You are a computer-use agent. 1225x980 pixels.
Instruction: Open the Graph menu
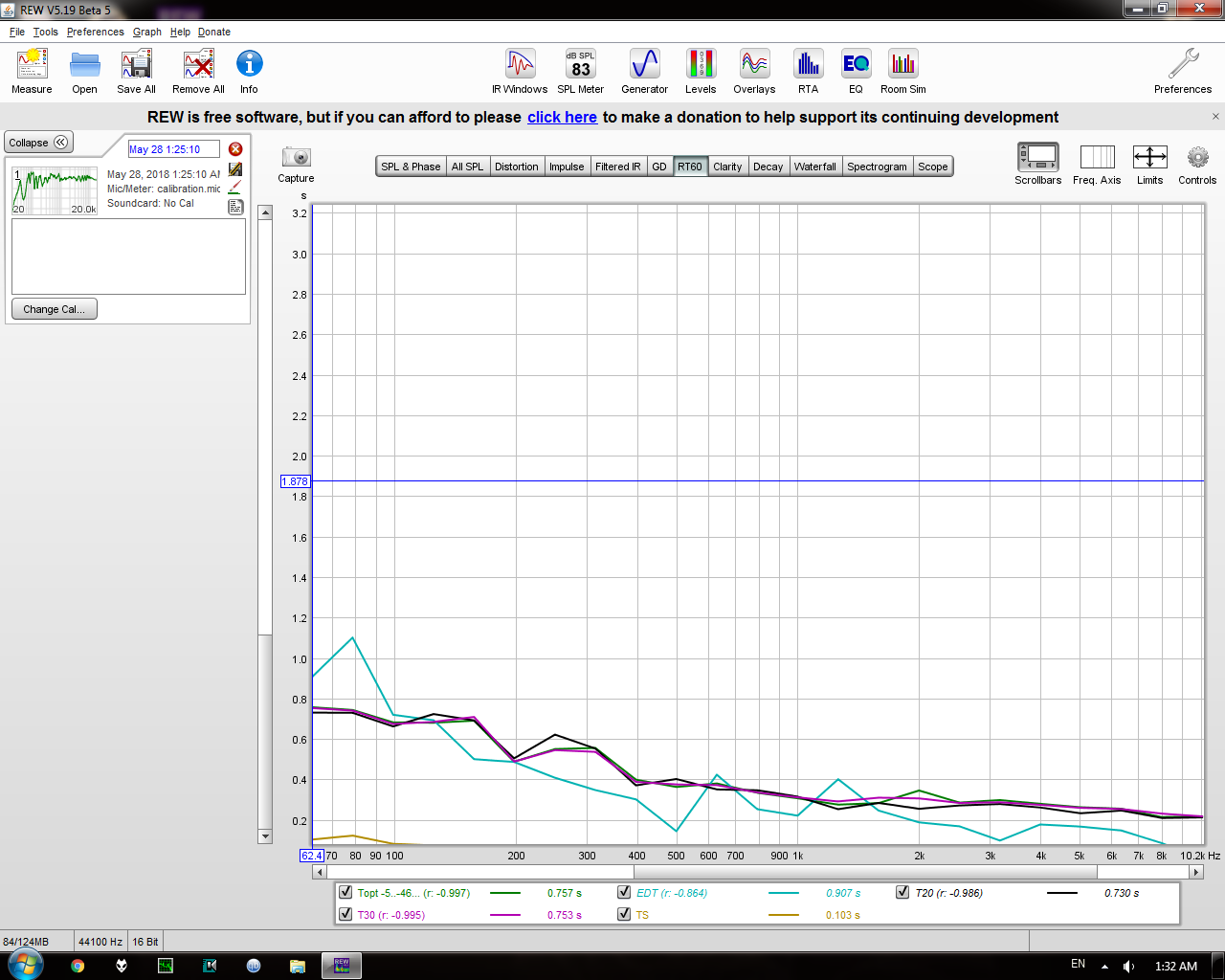pyautogui.click(x=147, y=32)
